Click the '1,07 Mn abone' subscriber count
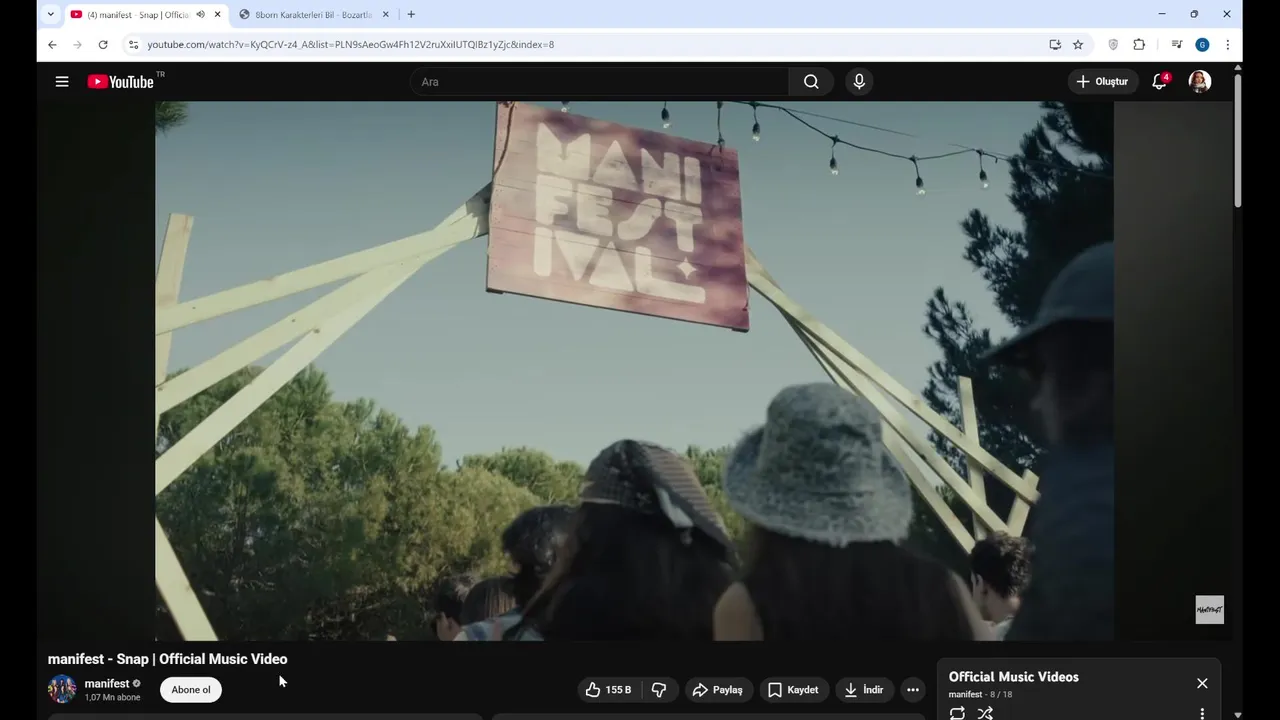This screenshot has height=720, width=1280. coord(112,698)
